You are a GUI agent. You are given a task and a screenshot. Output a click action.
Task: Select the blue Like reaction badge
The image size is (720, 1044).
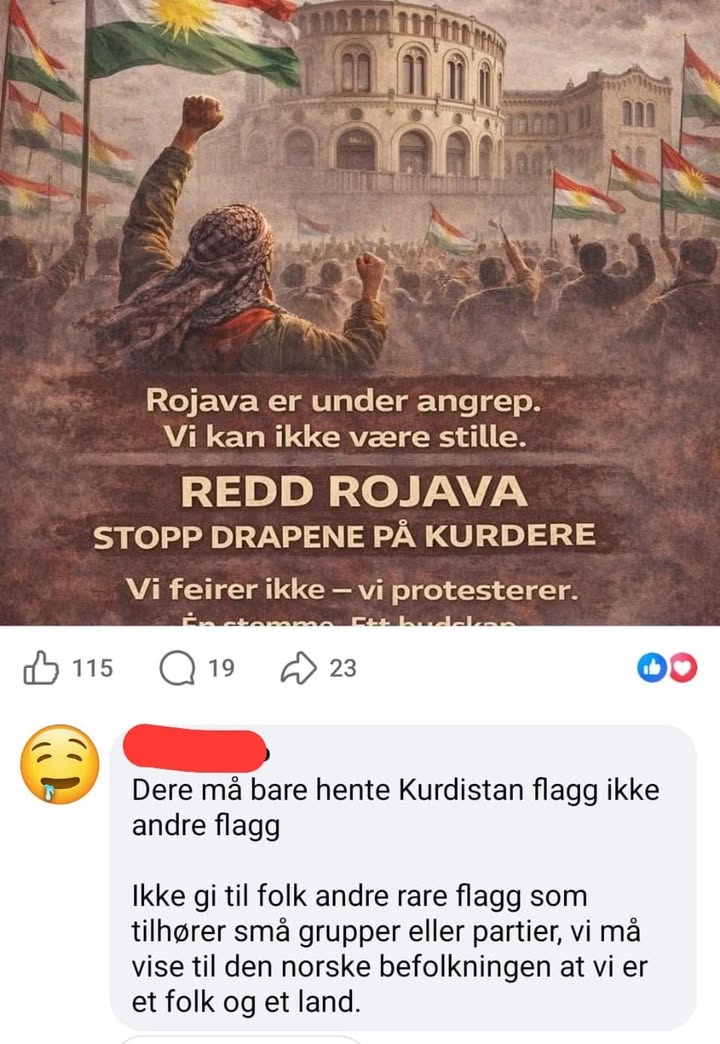652,668
